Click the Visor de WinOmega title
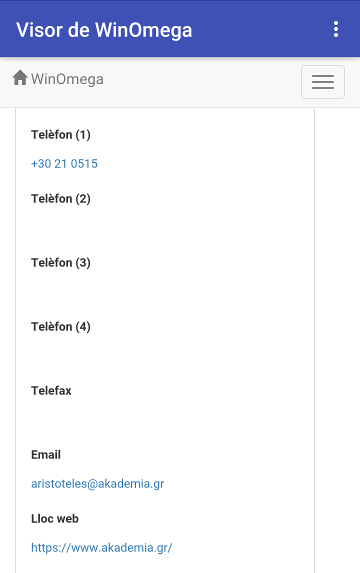 [x=104, y=30]
